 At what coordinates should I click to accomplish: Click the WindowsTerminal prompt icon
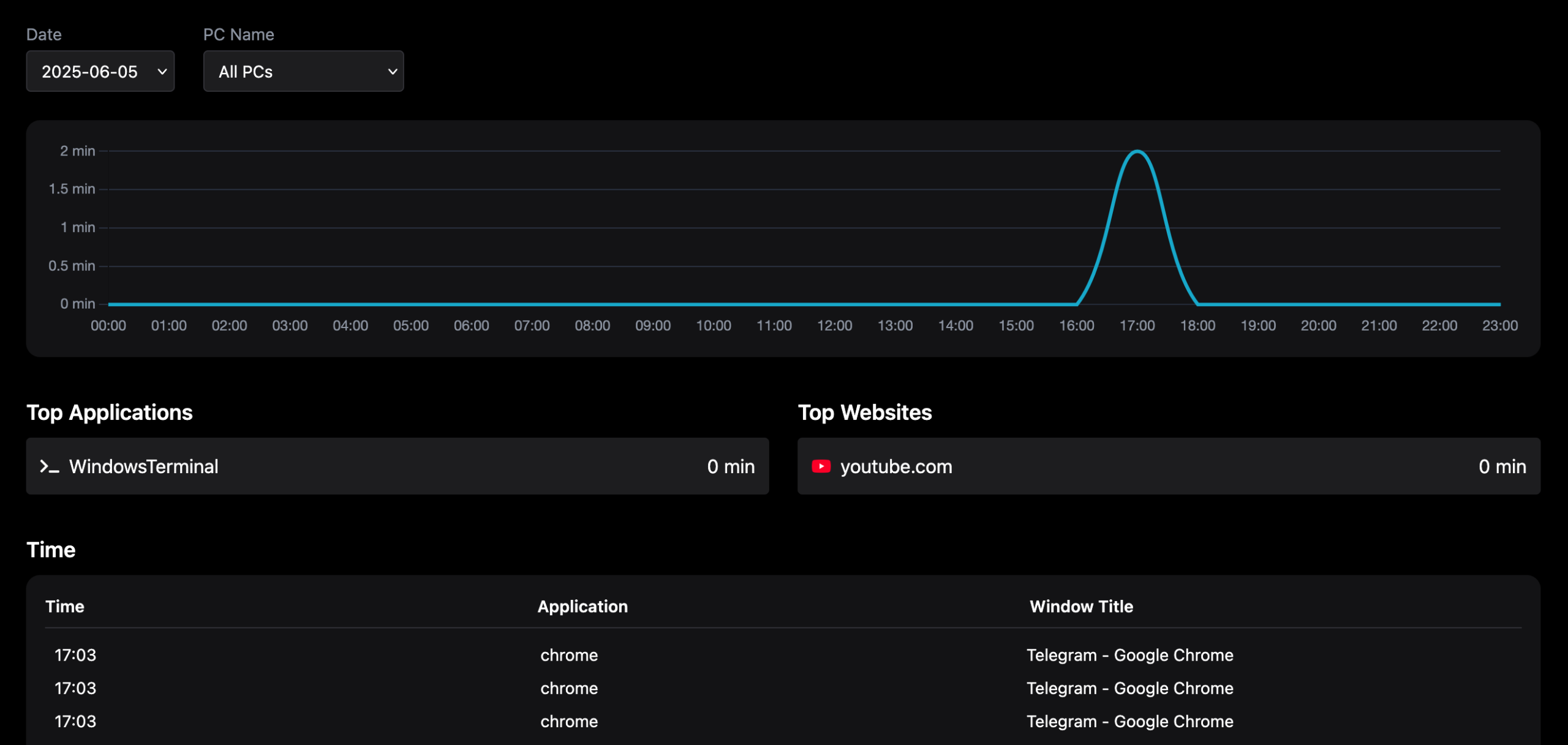(49, 466)
